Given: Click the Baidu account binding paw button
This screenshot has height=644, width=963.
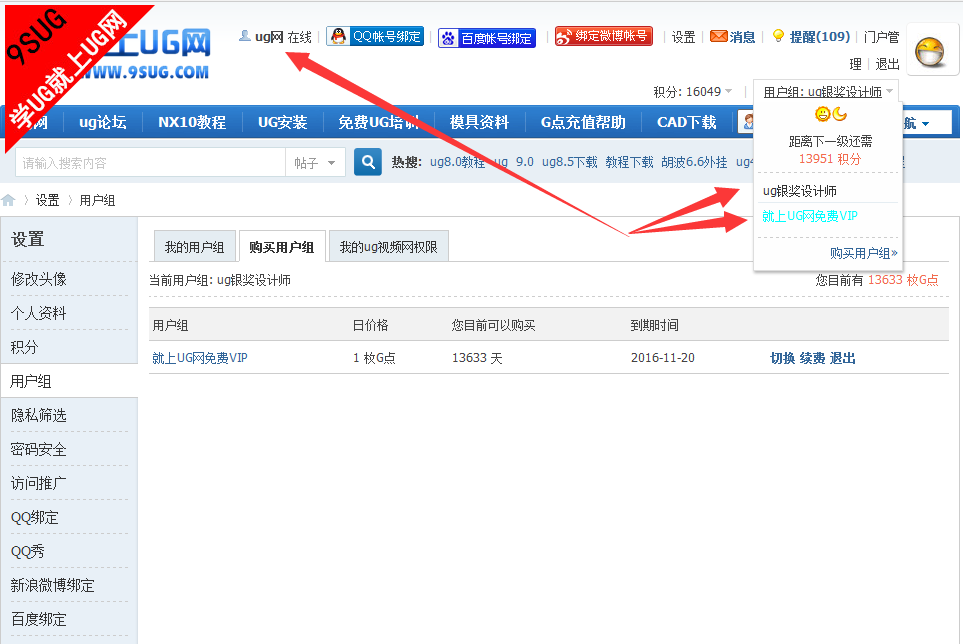Looking at the screenshot, I should coord(486,38).
